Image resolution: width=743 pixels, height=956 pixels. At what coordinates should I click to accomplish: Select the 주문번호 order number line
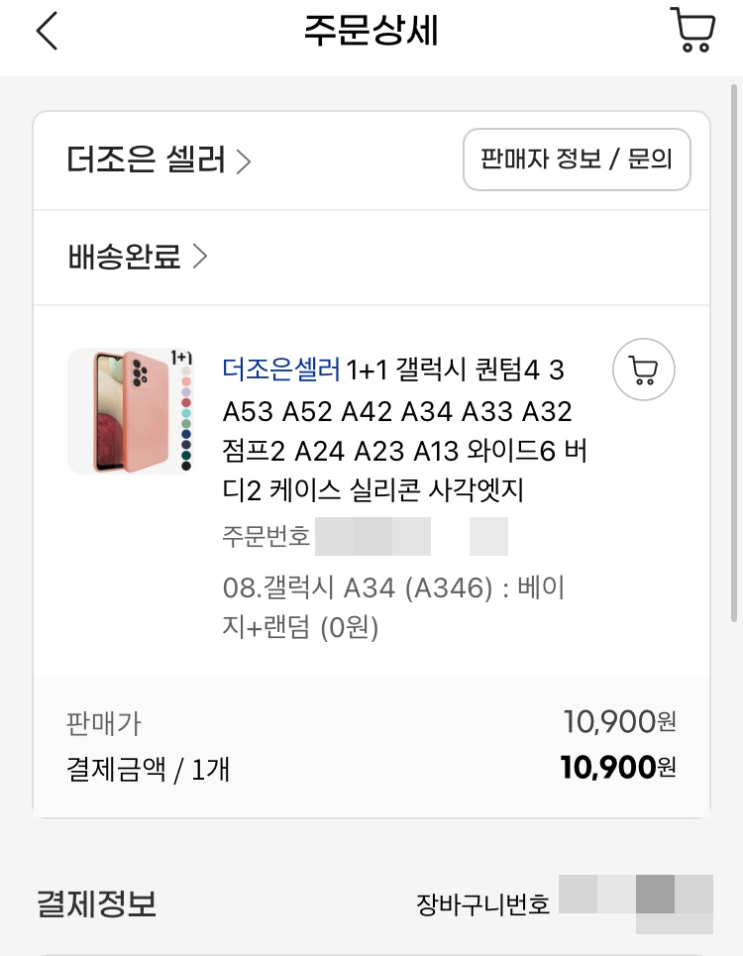267,537
